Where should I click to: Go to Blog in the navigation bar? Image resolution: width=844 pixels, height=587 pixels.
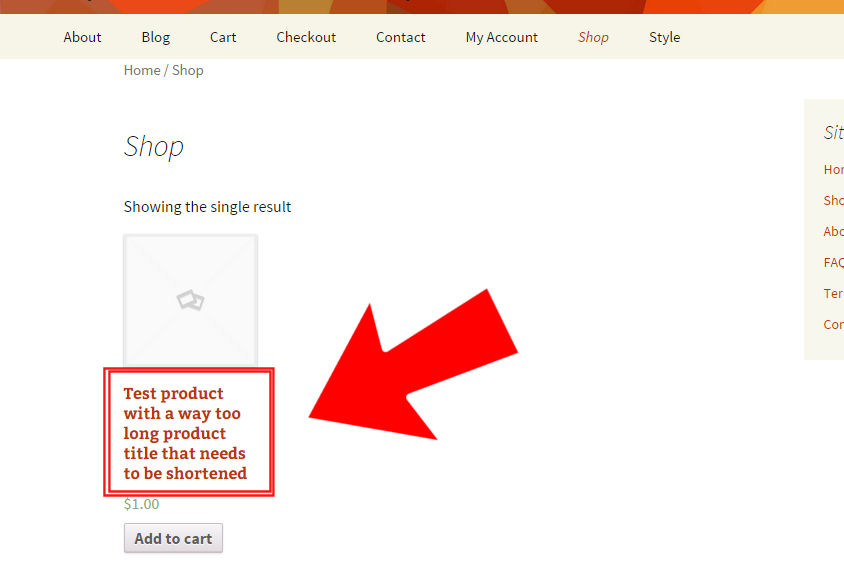point(156,37)
